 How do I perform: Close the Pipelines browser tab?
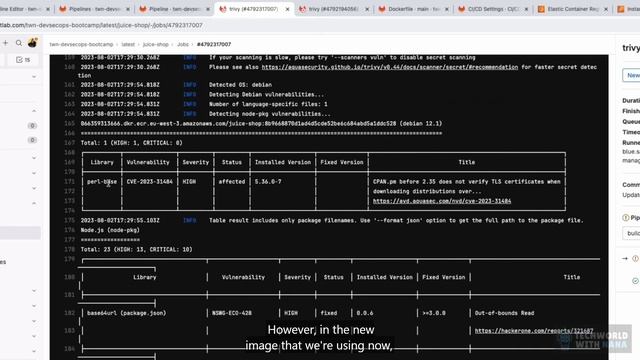click(x=128, y=9)
